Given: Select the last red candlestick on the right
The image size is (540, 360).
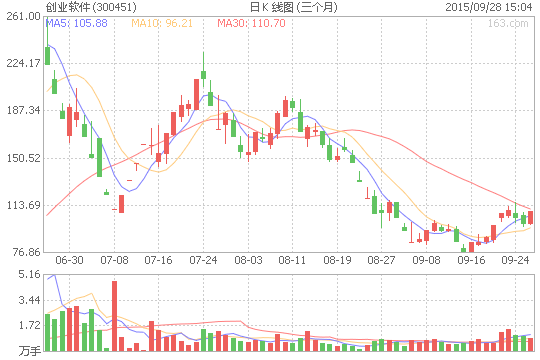Looking at the screenshot, I should [x=530, y=218].
